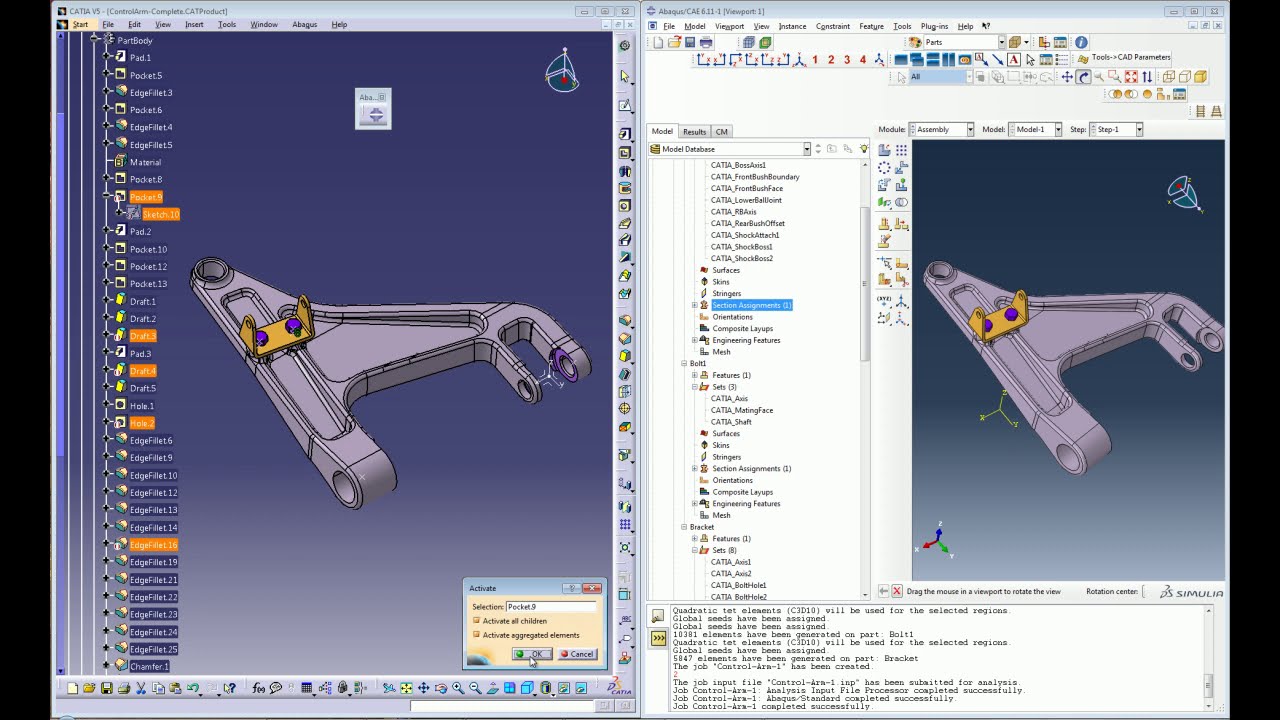Click the CATIA Cut scissors icon
Screen dimensions: 1280x720
pyautogui.click(x=141, y=688)
